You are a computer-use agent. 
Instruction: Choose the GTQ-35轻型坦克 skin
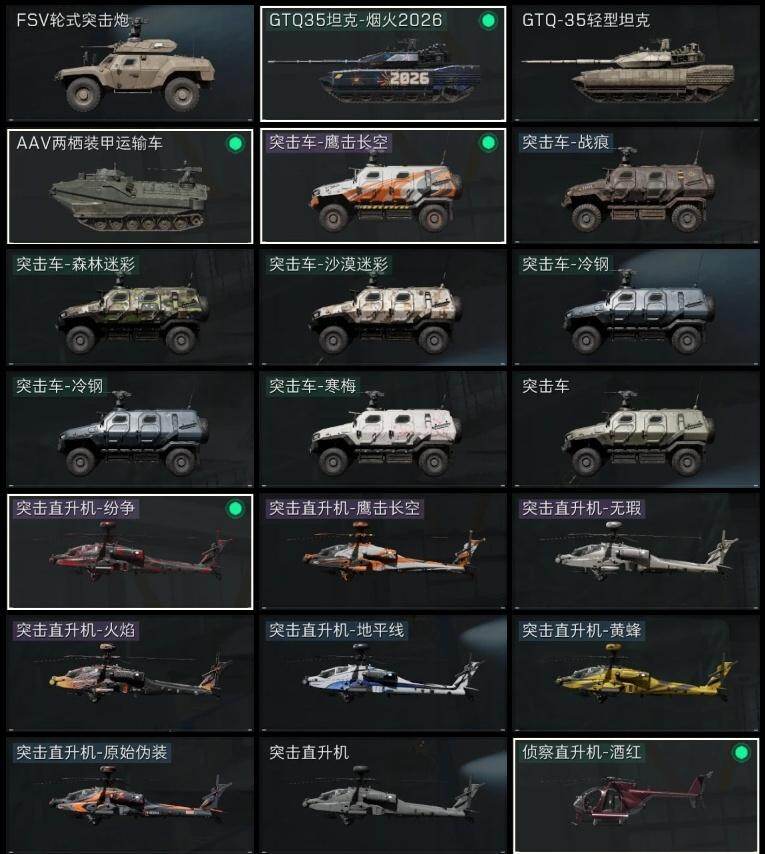click(x=636, y=64)
